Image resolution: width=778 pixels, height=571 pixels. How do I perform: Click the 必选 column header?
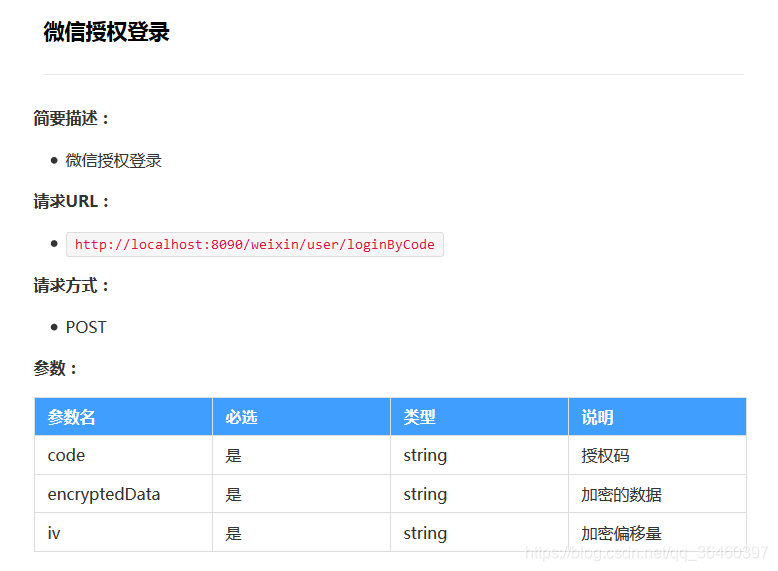click(302, 417)
